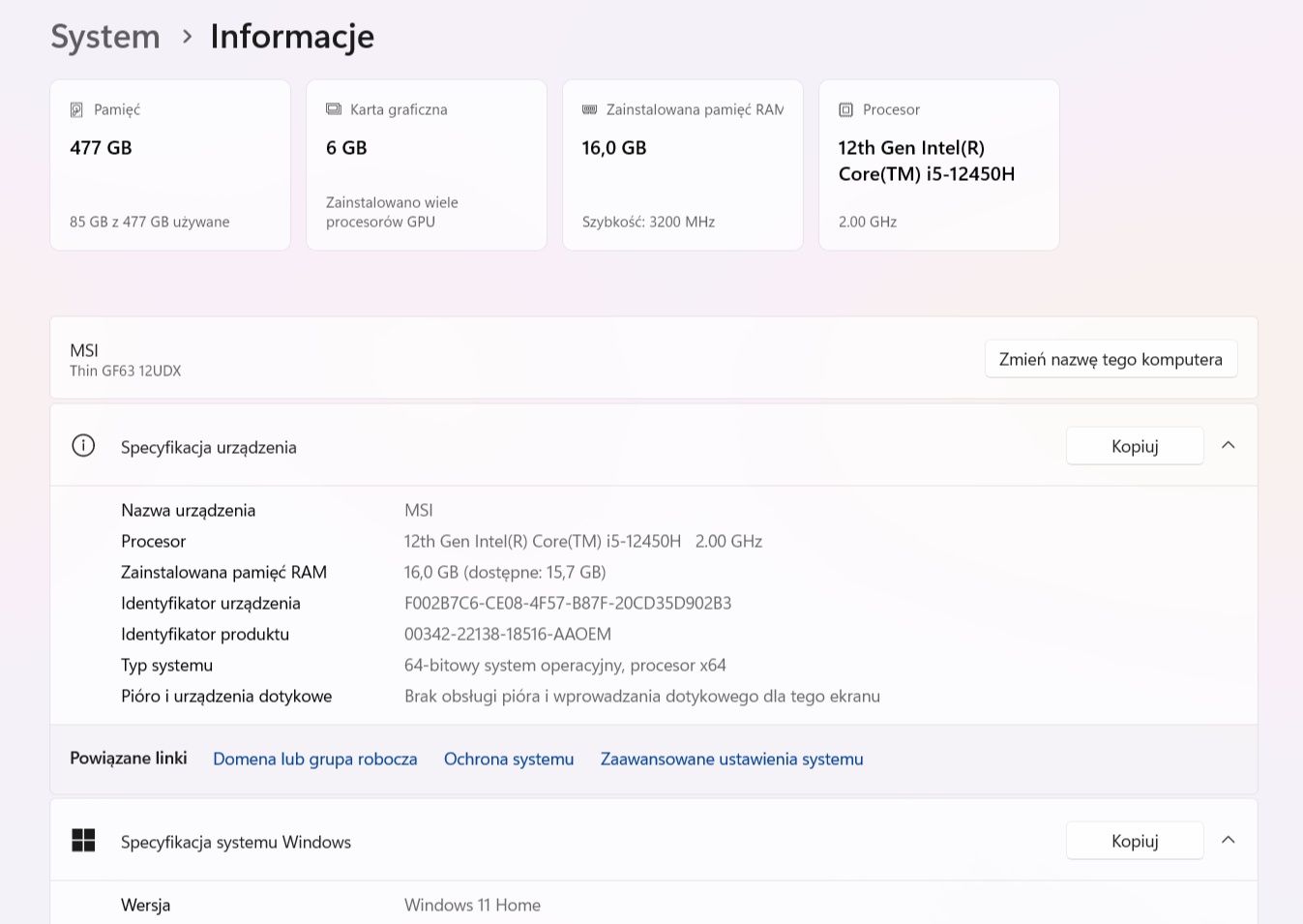This screenshot has width=1303, height=924.
Task: Copy the device specification with Kopiuj
Action: point(1135,446)
